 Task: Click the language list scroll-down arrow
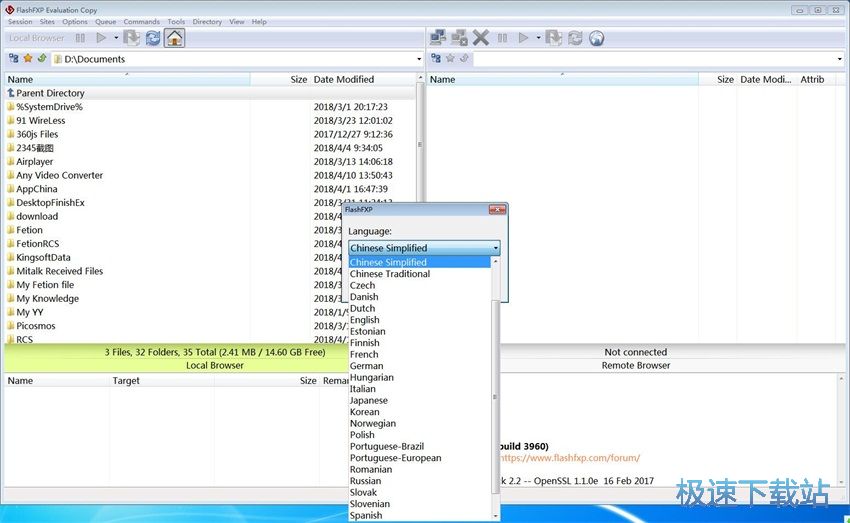click(495, 516)
